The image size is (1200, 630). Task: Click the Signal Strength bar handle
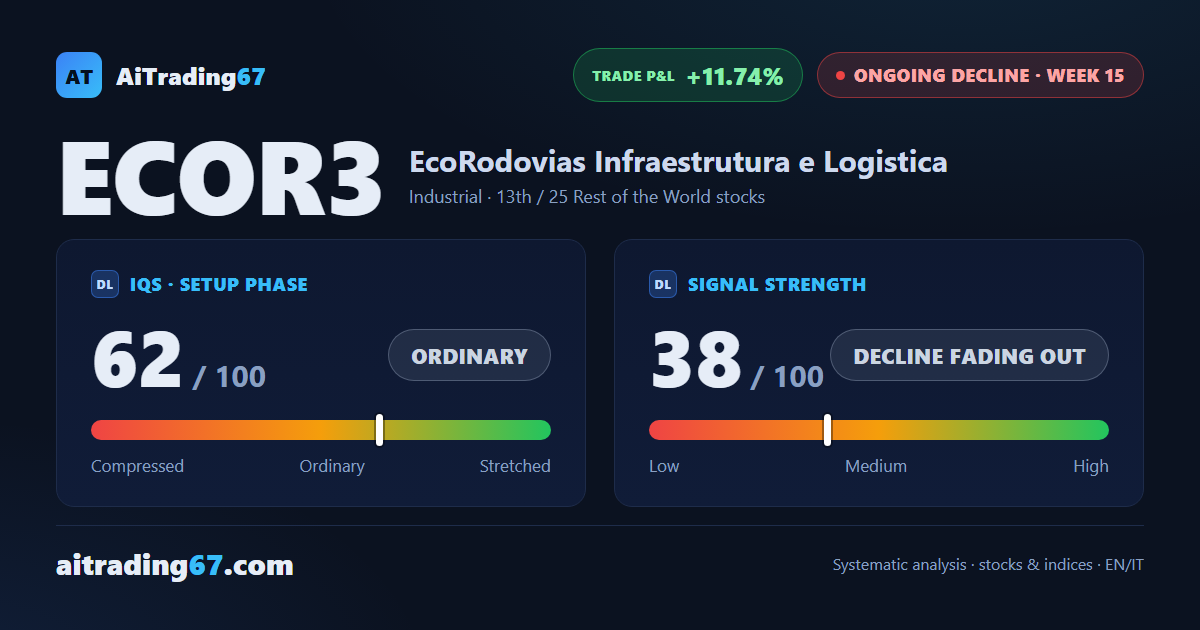click(828, 430)
